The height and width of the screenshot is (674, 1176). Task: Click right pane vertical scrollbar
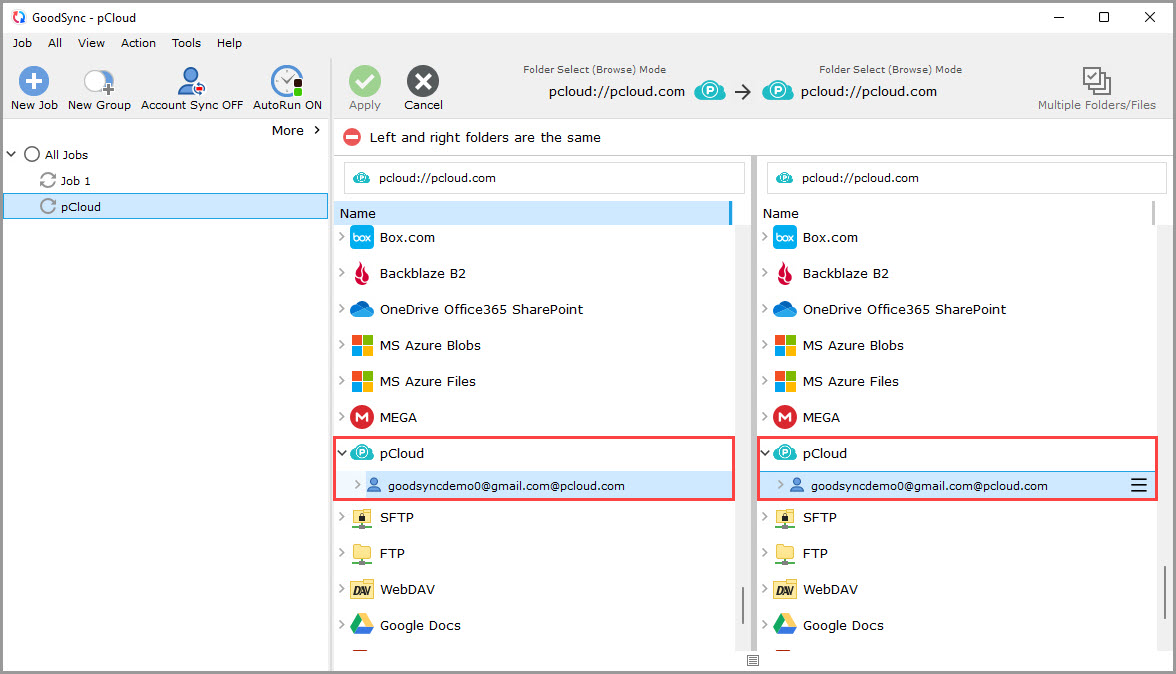pyautogui.click(x=1165, y=592)
